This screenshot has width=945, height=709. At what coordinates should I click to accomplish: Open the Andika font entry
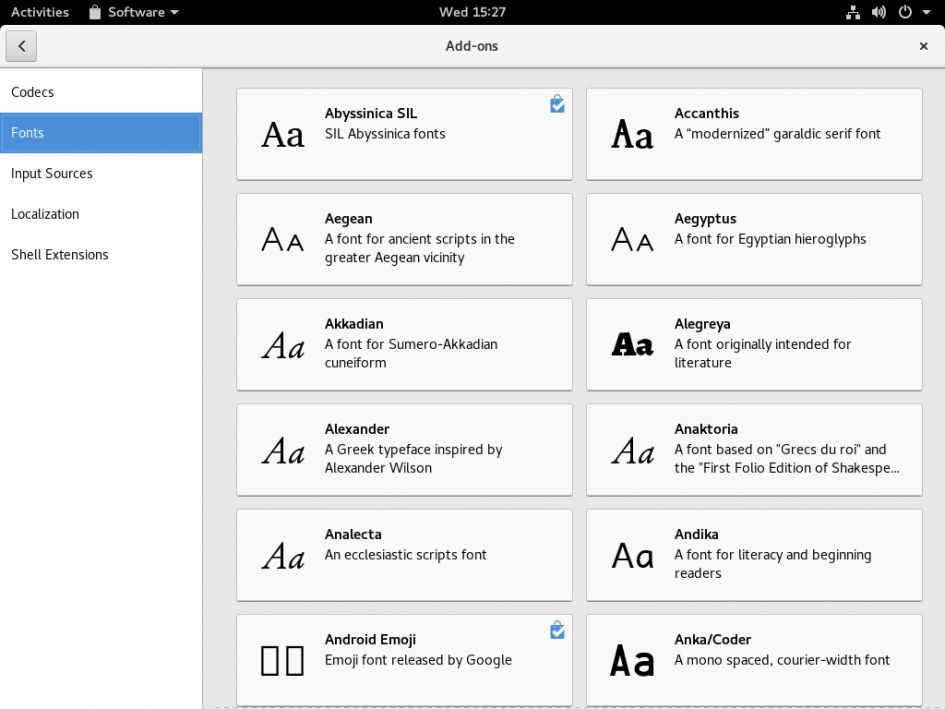754,555
